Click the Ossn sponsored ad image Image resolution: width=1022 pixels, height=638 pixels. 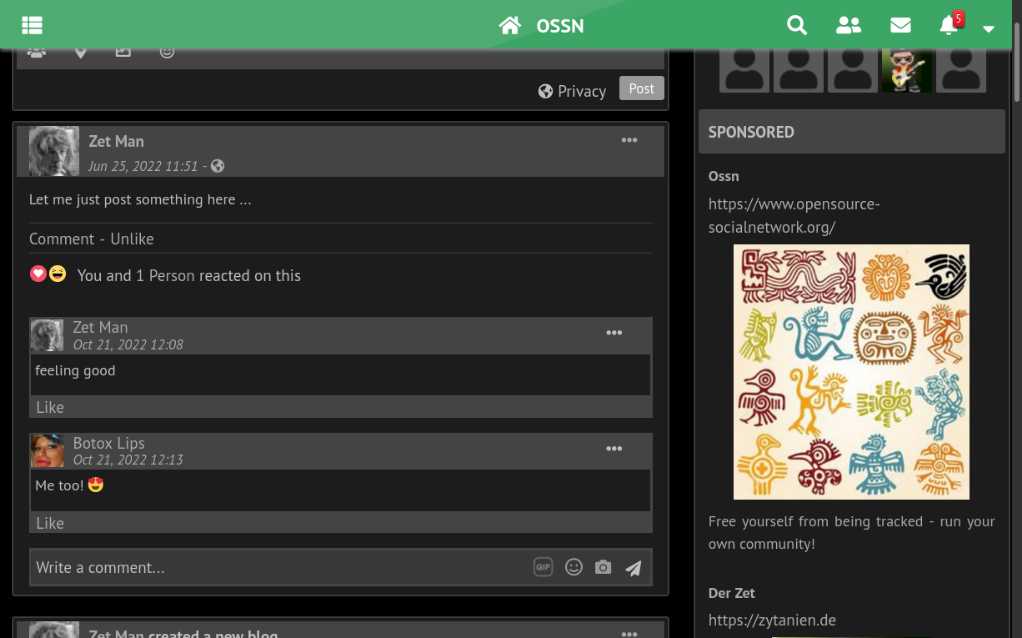[851, 372]
